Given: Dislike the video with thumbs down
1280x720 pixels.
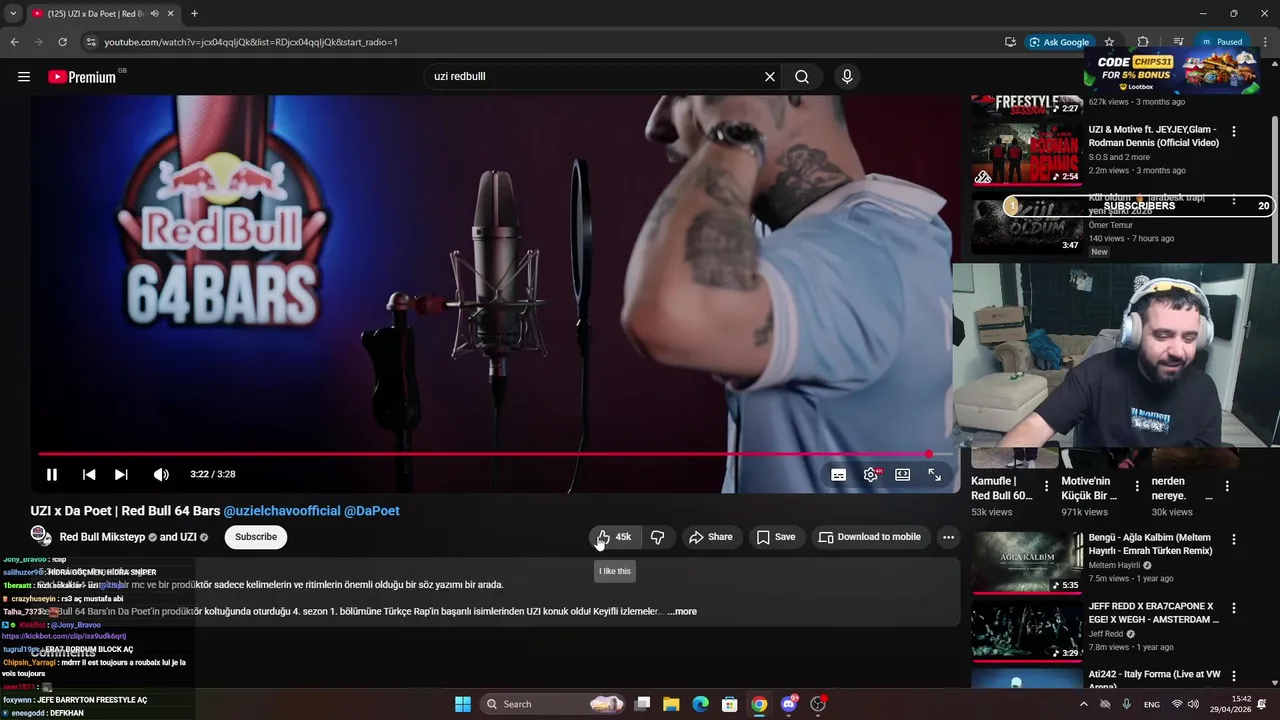Looking at the screenshot, I should (x=657, y=537).
